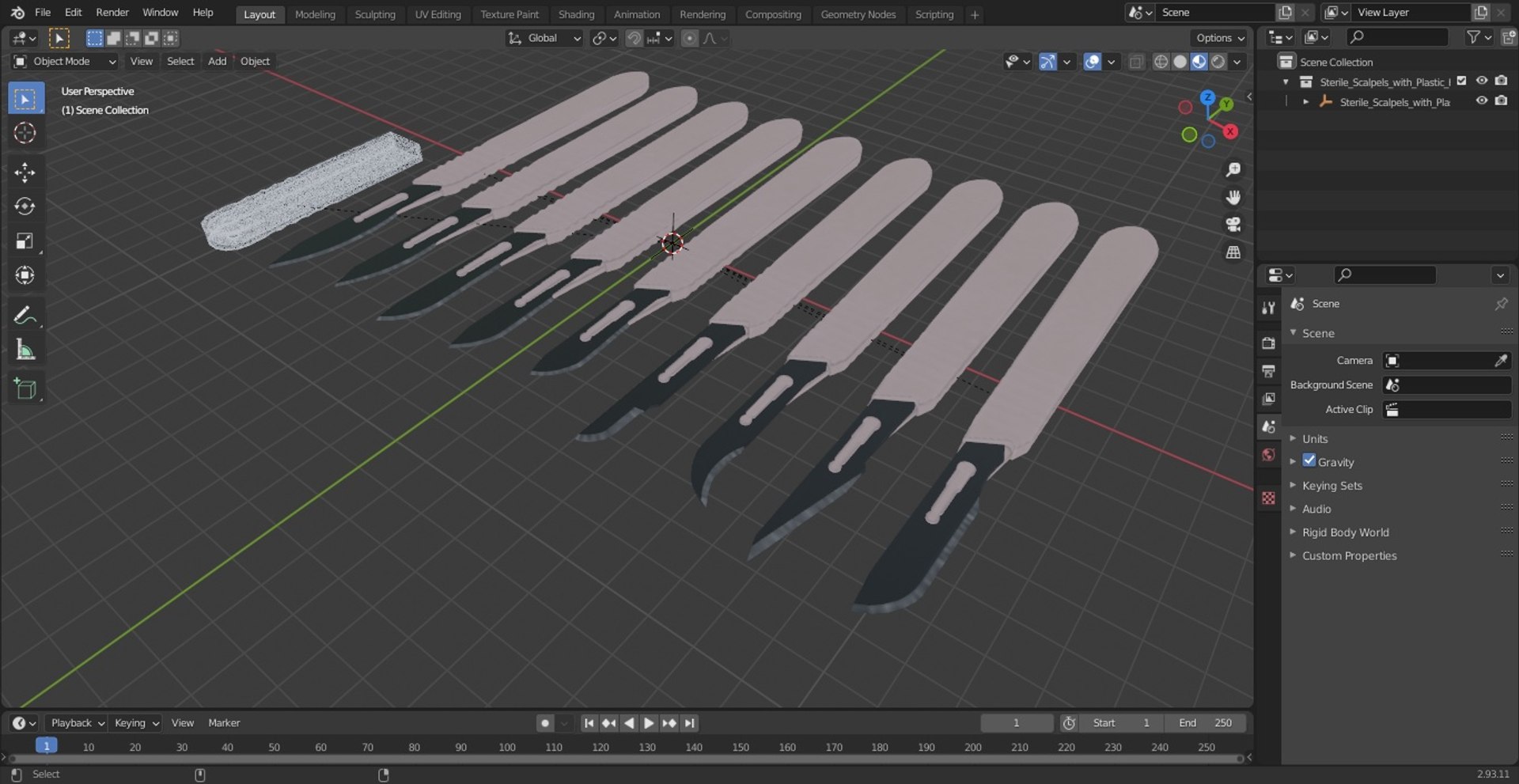1519x784 pixels.
Task: Open the Options dropdown in viewport
Action: [x=1219, y=38]
